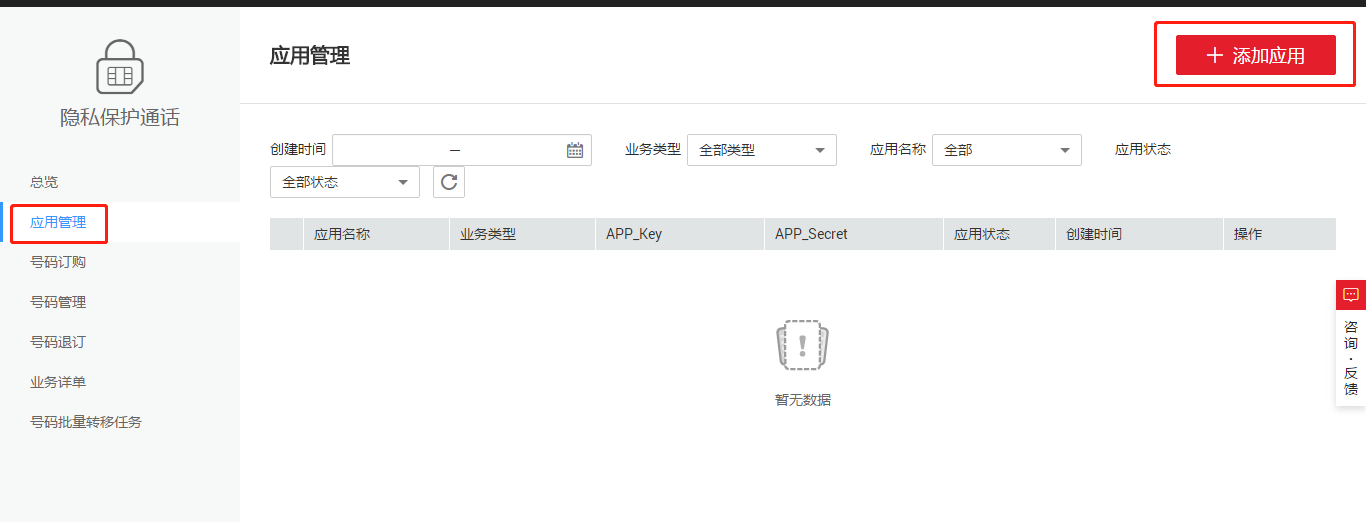Open 号码管理 in the sidebar
The image size is (1366, 522).
pos(58,302)
